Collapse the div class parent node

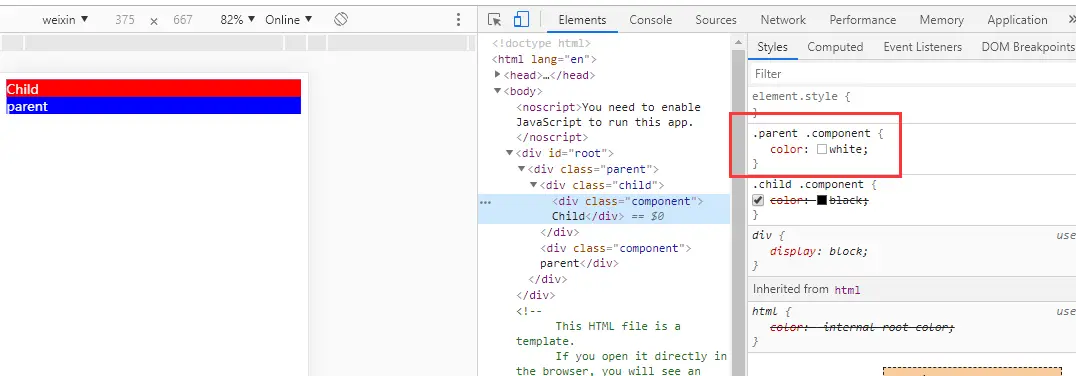click(522, 169)
